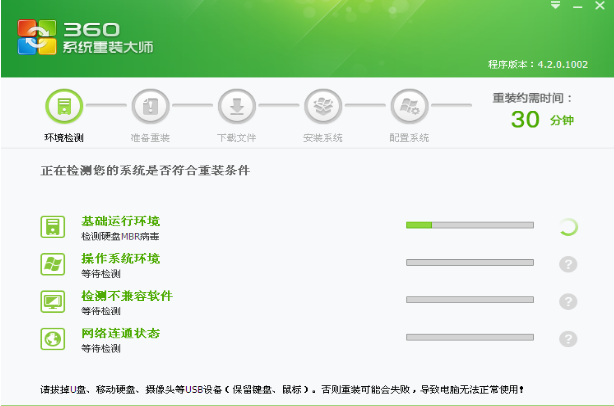Image resolution: width=614 pixels, height=406 pixels.
Task: Click the 基础运行环境 check icon
Action: (53, 227)
